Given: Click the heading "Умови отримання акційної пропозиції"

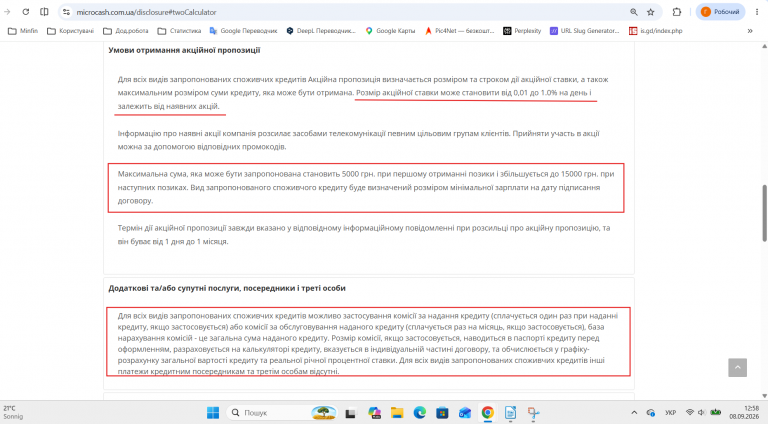Looking at the screenshot, I should click(184, 50).
